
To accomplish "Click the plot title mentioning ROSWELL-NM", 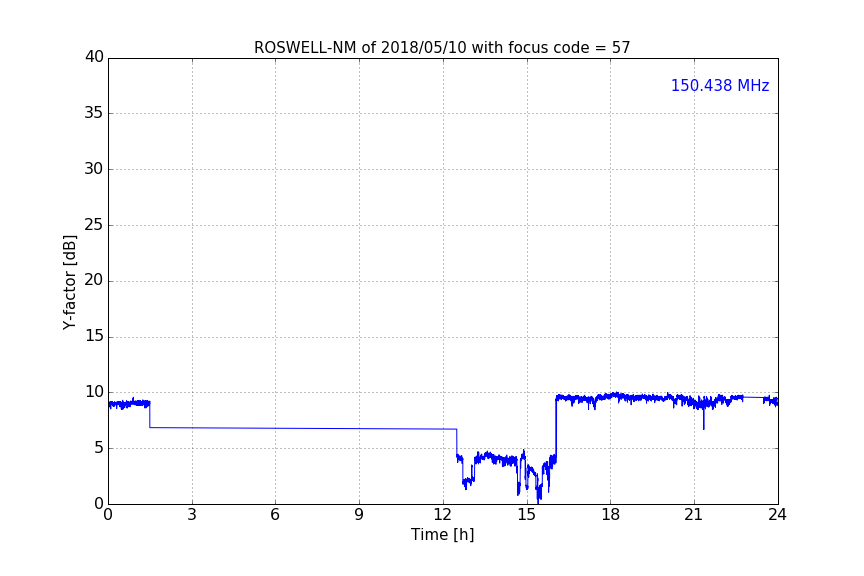I will coord(442,48).
